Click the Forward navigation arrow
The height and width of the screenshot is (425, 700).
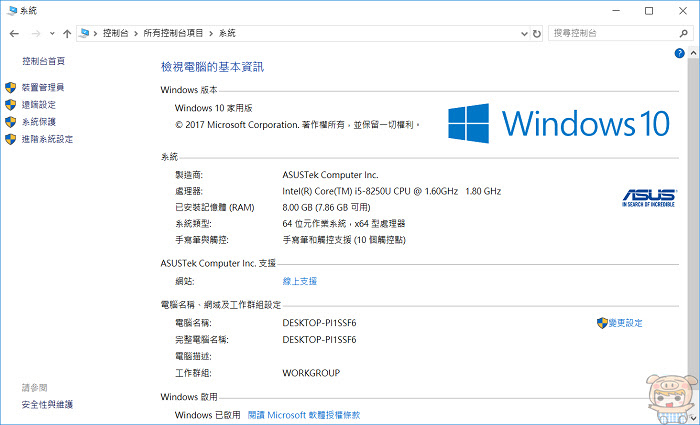tap(36, 33)
